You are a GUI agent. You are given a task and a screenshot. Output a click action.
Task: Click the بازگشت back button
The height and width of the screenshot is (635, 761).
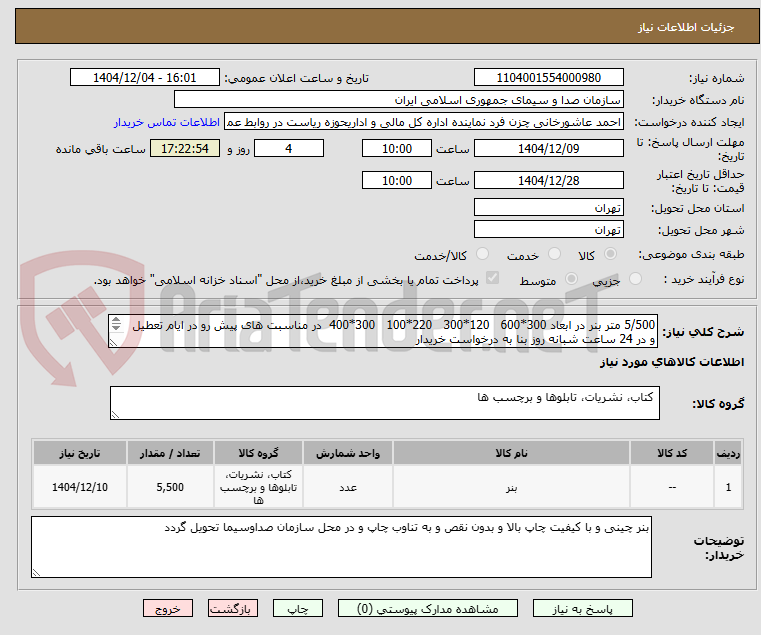pyautogui.click(x=233, y=608)
